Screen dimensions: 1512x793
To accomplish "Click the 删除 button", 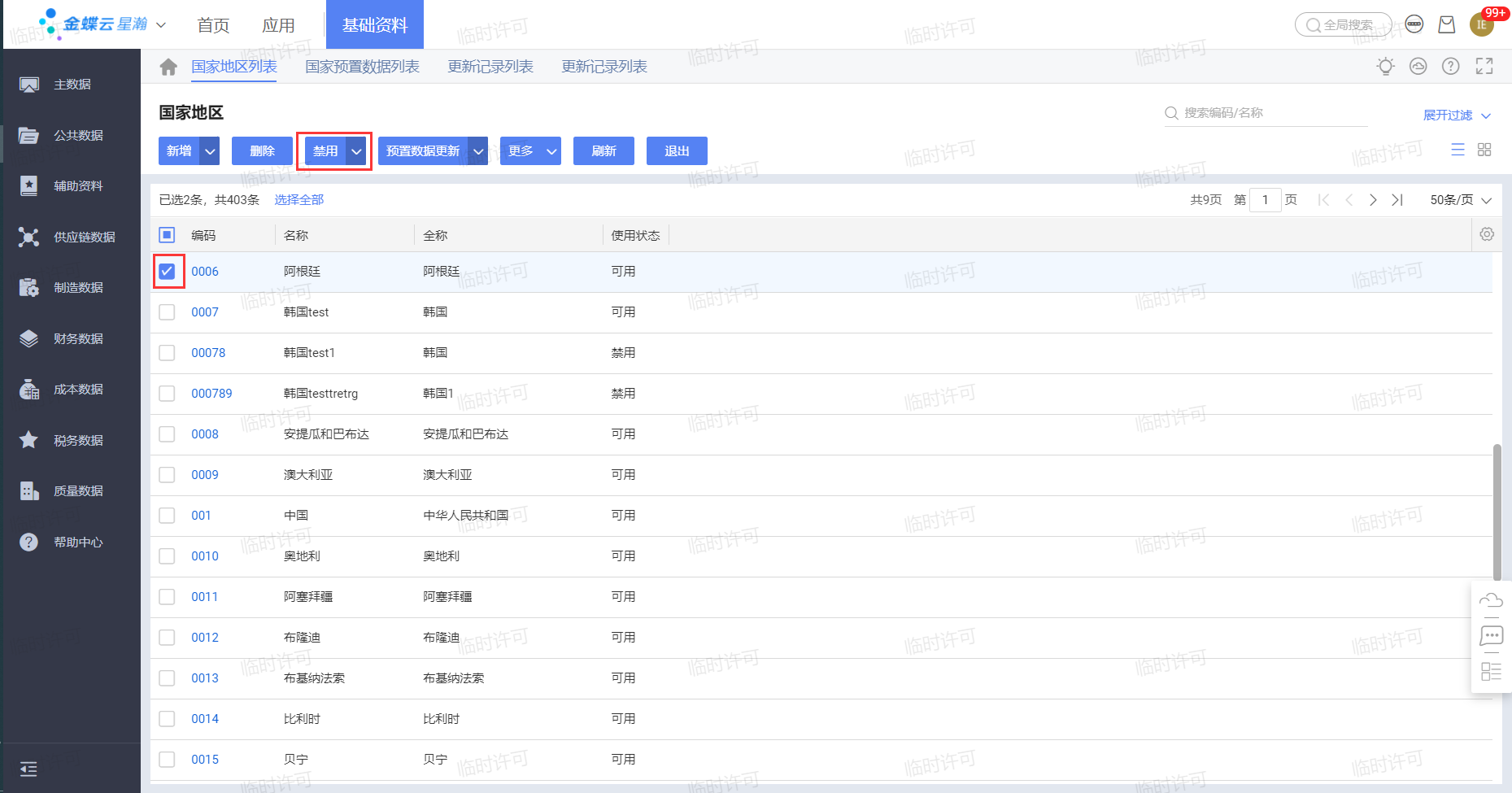I will tap(262, 151).
